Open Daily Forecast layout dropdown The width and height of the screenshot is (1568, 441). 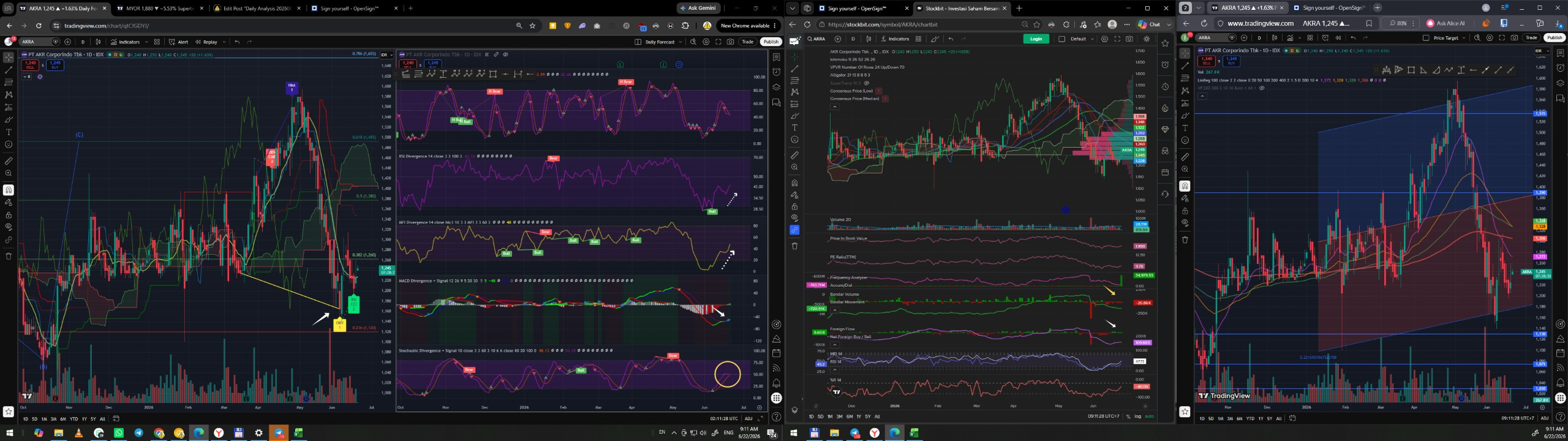[x=680, y=42]
